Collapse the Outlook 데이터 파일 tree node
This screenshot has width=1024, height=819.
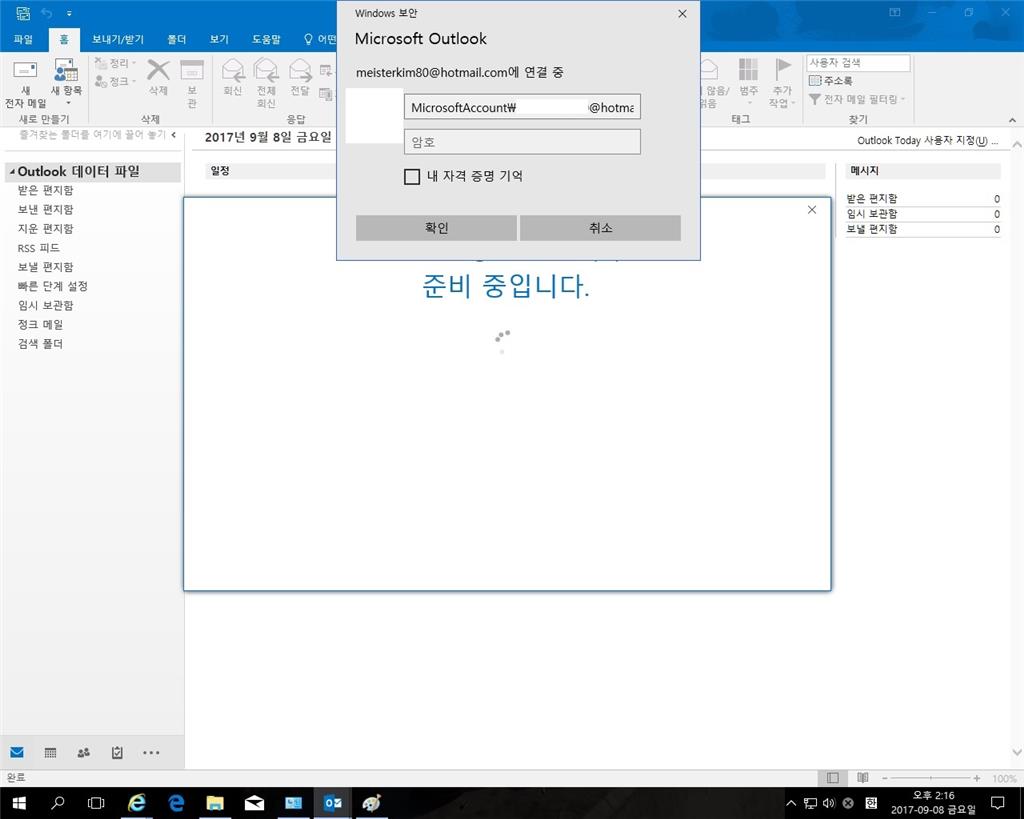click(12, 172)
